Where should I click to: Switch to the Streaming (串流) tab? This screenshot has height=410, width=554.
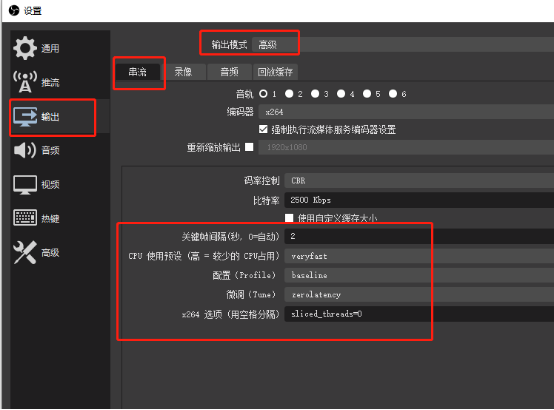[138, 72]
